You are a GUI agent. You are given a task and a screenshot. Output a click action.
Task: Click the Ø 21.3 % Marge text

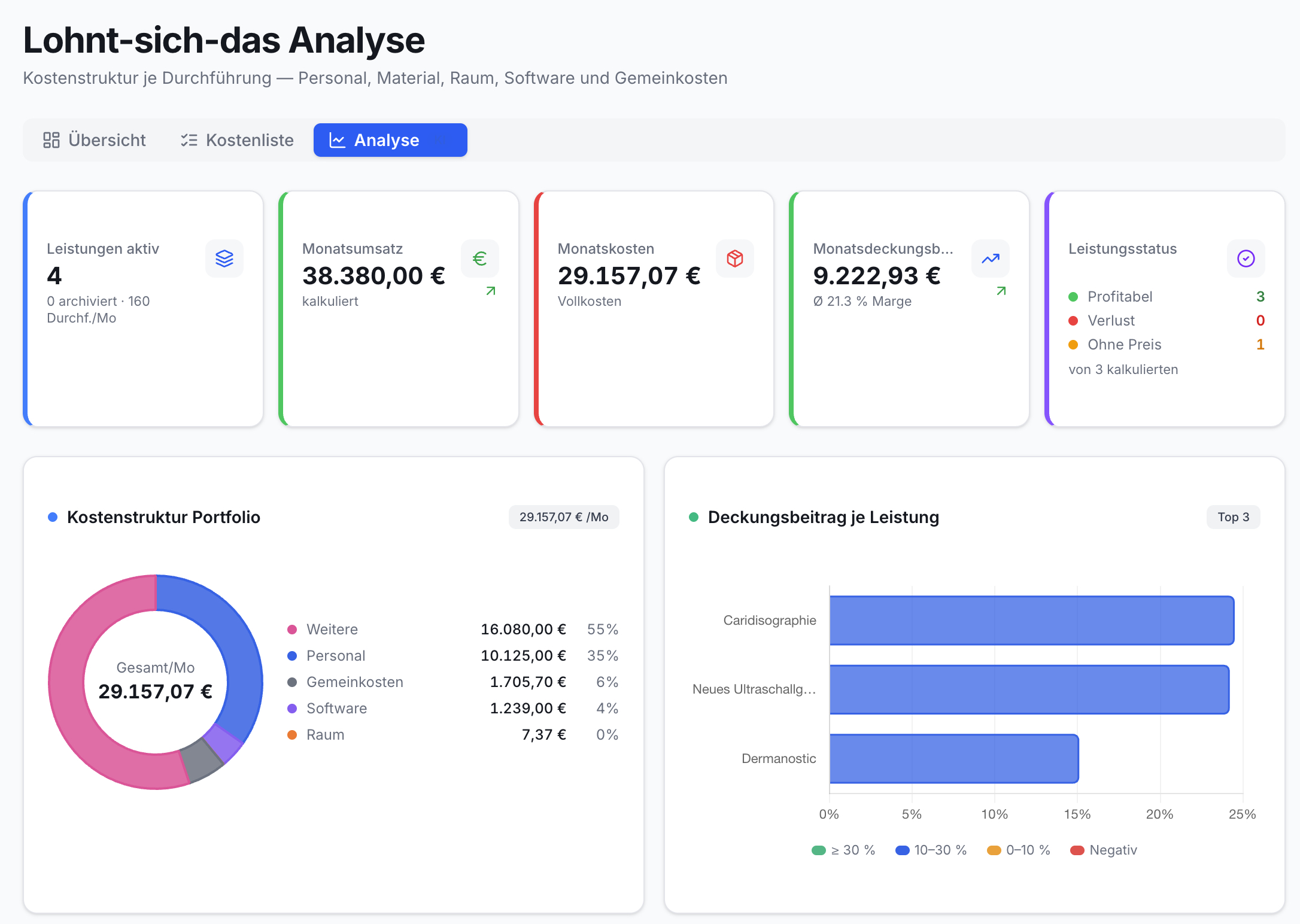click(x=862, y=302)
